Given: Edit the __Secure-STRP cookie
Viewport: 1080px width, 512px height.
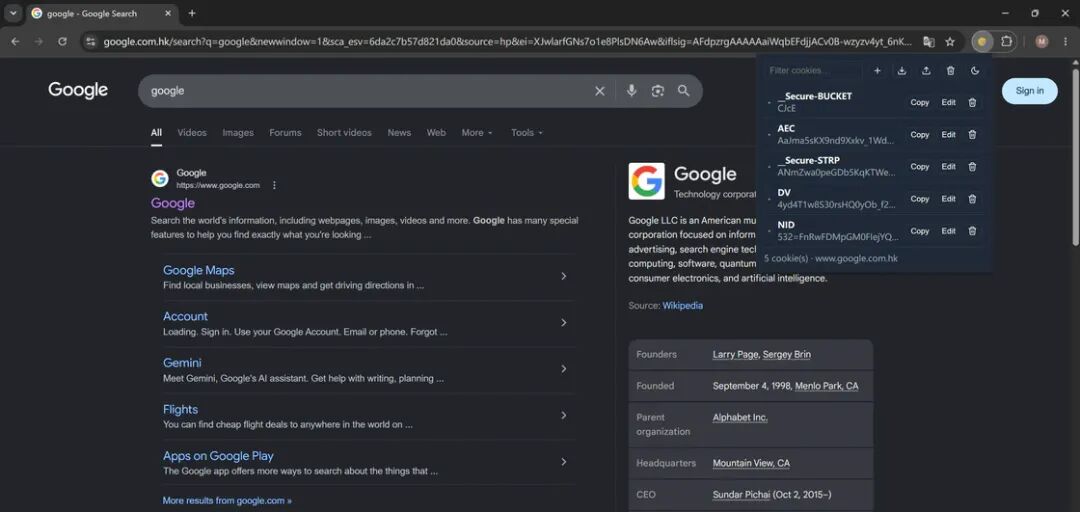Looking at the screenshot, I should click(948, 167).
